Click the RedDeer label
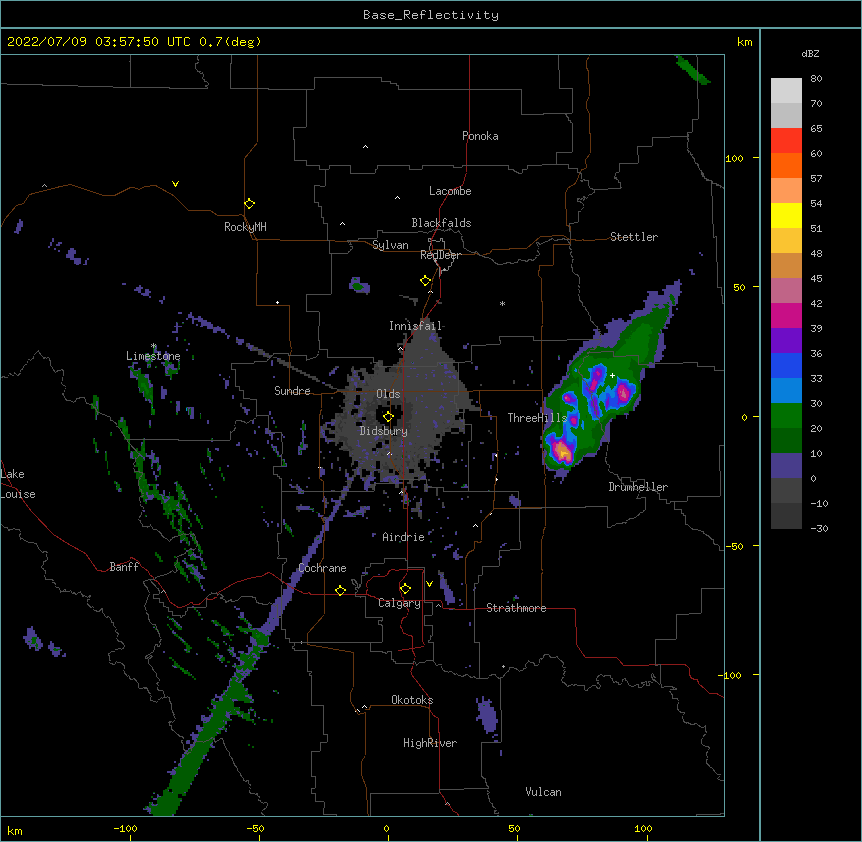 [440, 255]
